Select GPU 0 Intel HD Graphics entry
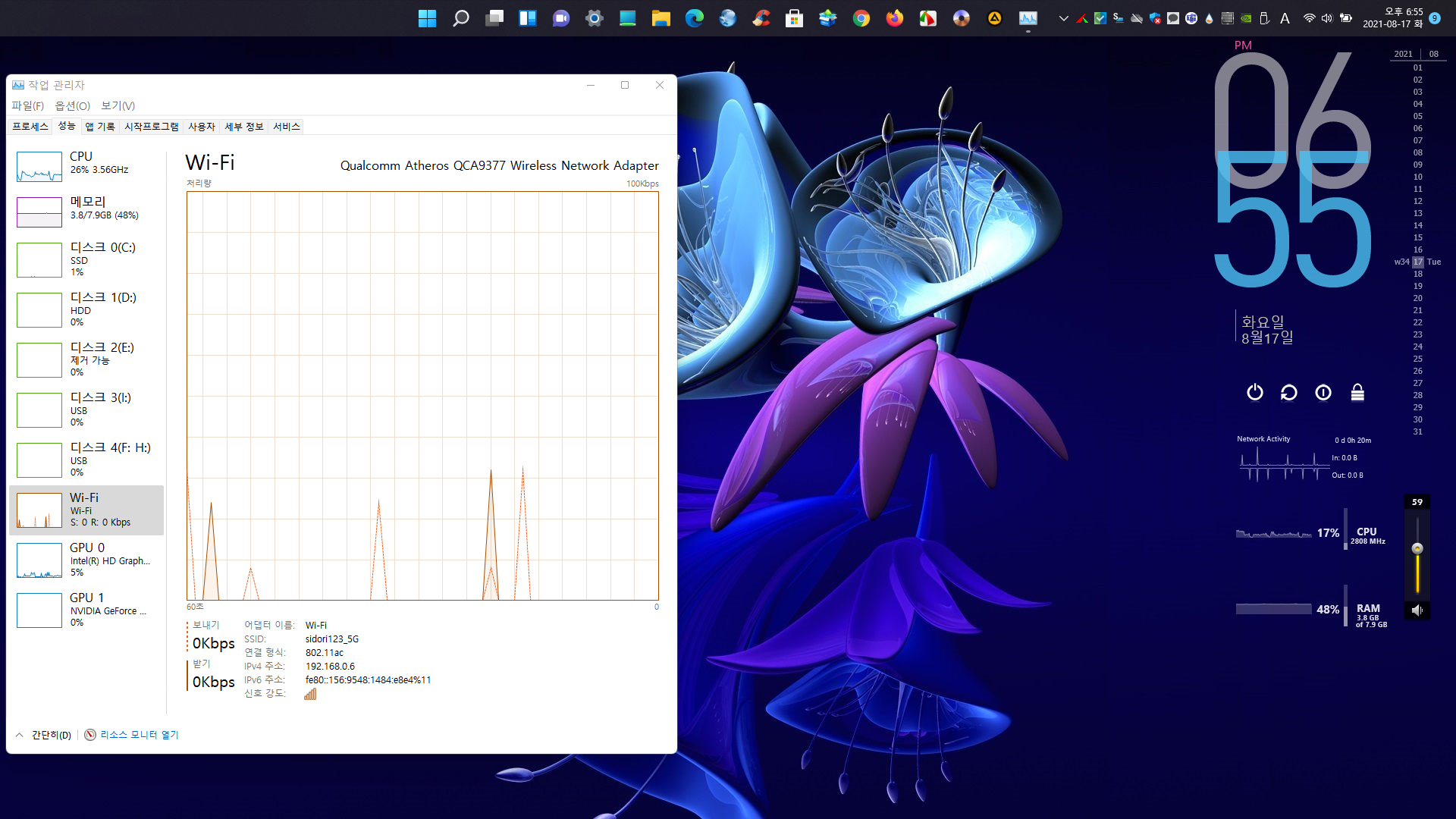This screenshot has width=1456, height=819. click(86, 560)
